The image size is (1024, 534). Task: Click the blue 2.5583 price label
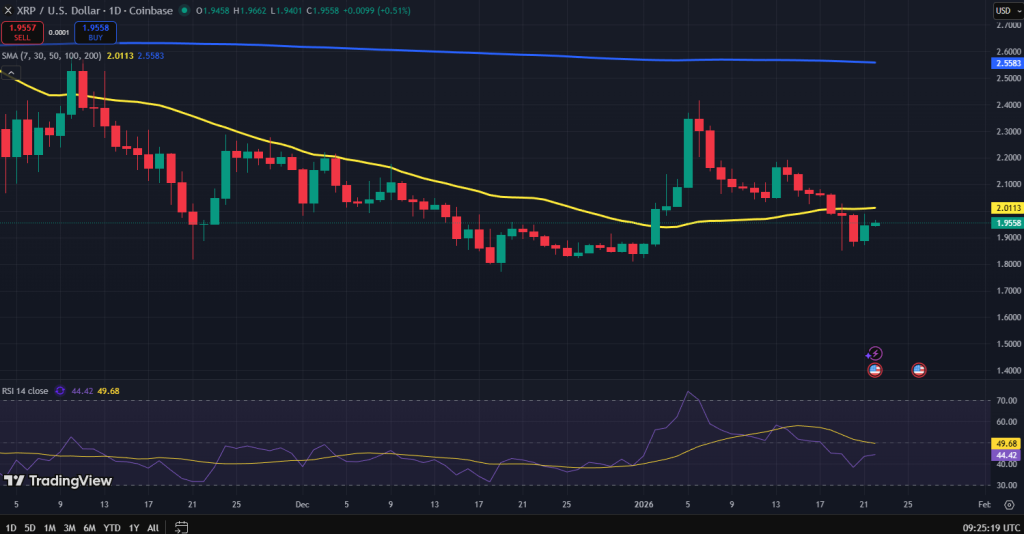(x=1007, y=63)
